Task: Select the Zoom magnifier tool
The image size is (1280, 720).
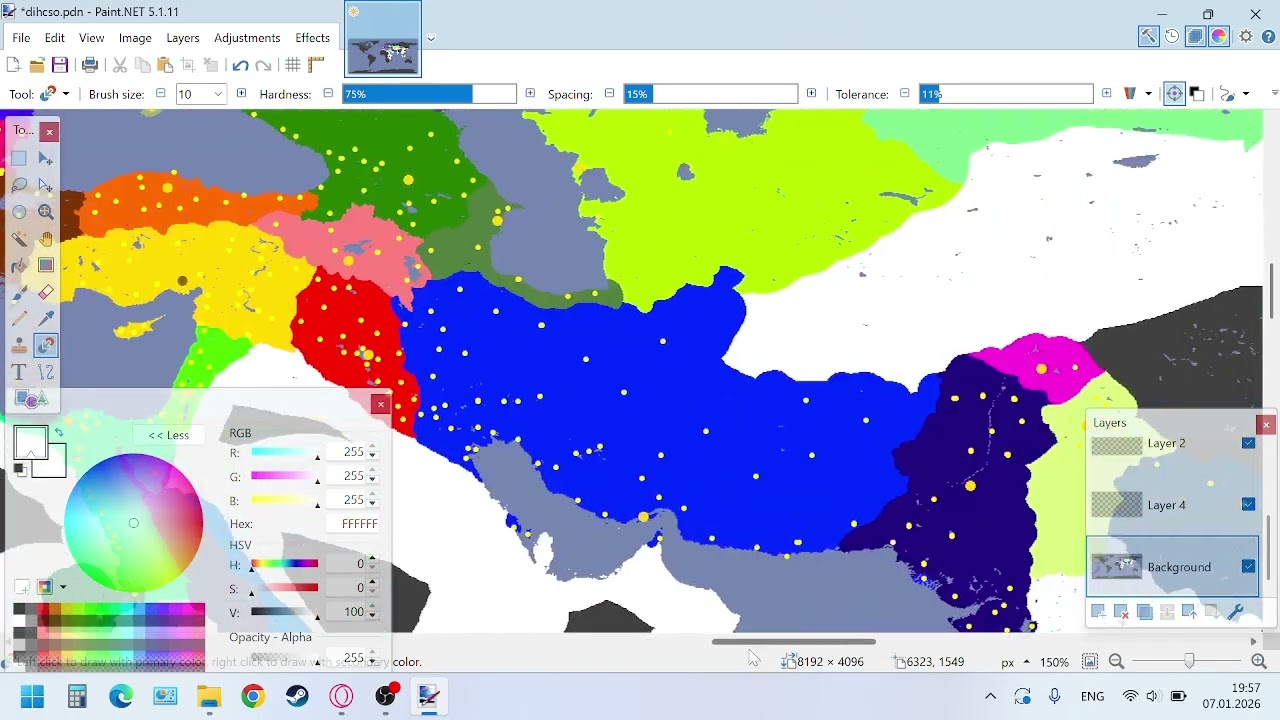Action: [46, 212]
